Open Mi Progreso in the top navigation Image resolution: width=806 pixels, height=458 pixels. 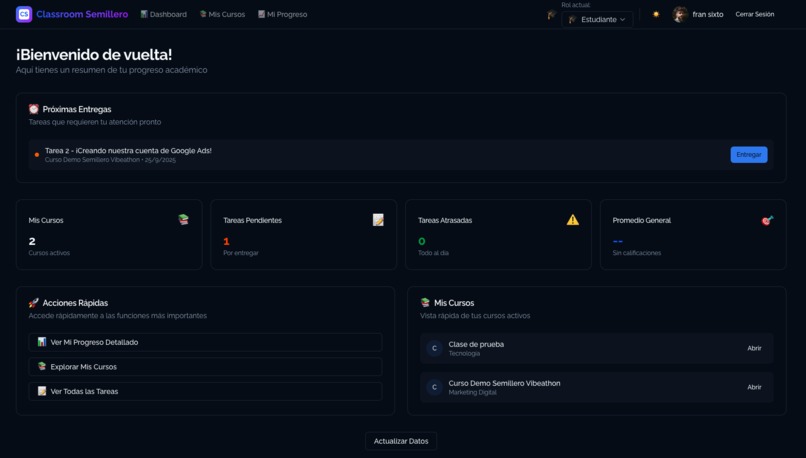point(282,14)
